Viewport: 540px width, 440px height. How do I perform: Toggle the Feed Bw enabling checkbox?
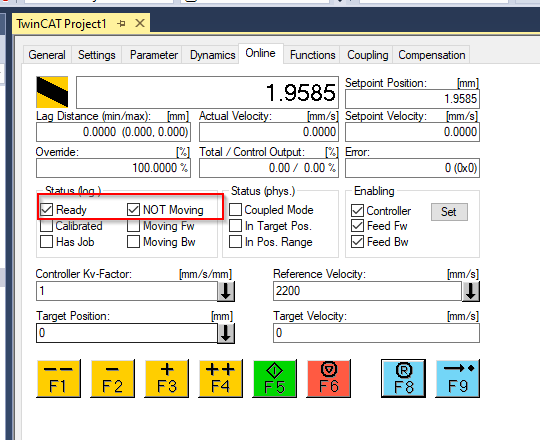point(357,242)
